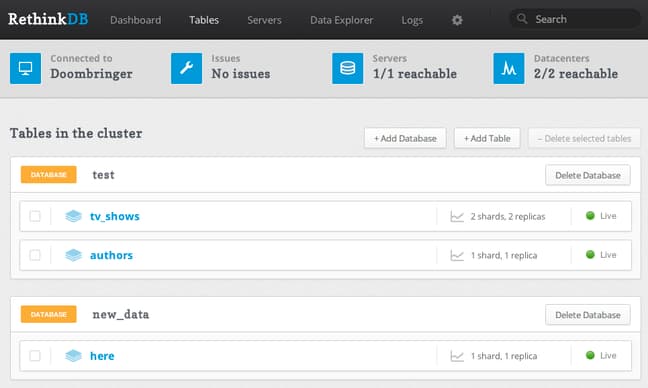Click the Datacenters graph icon
The width and height of the screenshot is (648, 388).
[x=509, y=68]
